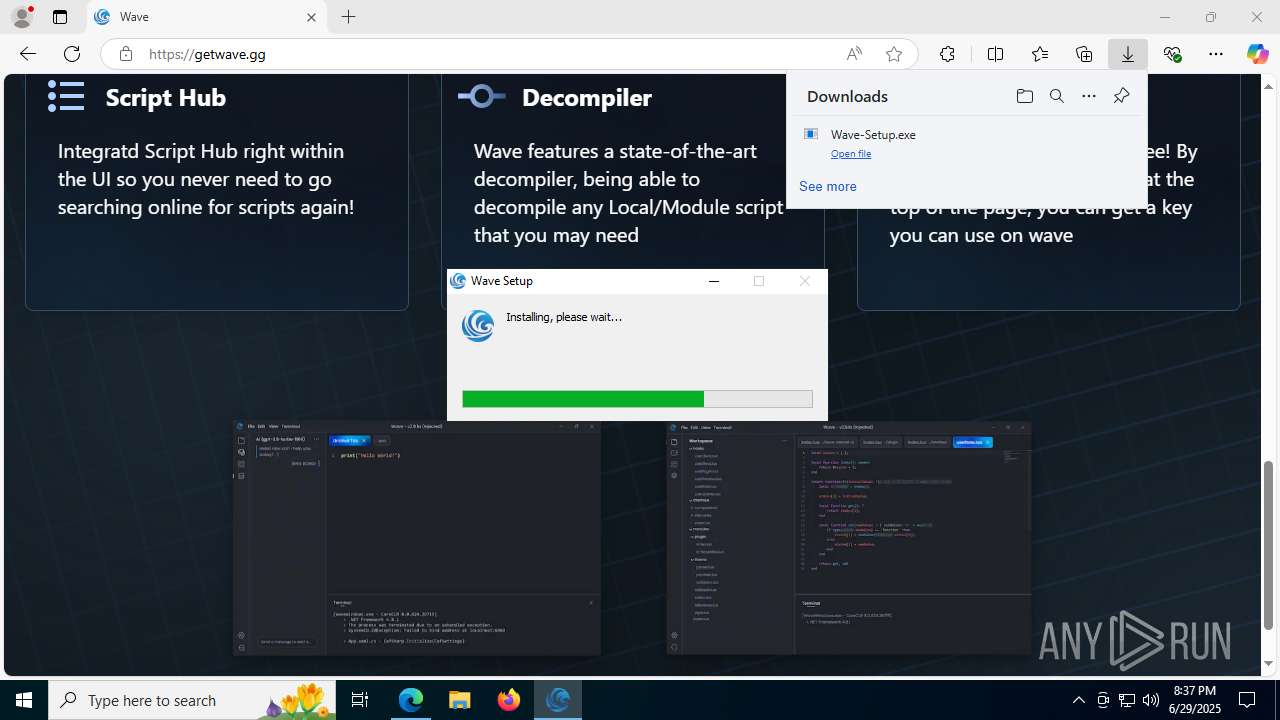The height and width of the screenshot is (720, 1280).
Task: Open the right Wave workspace screenshot
Action: [x=849, y=538]
